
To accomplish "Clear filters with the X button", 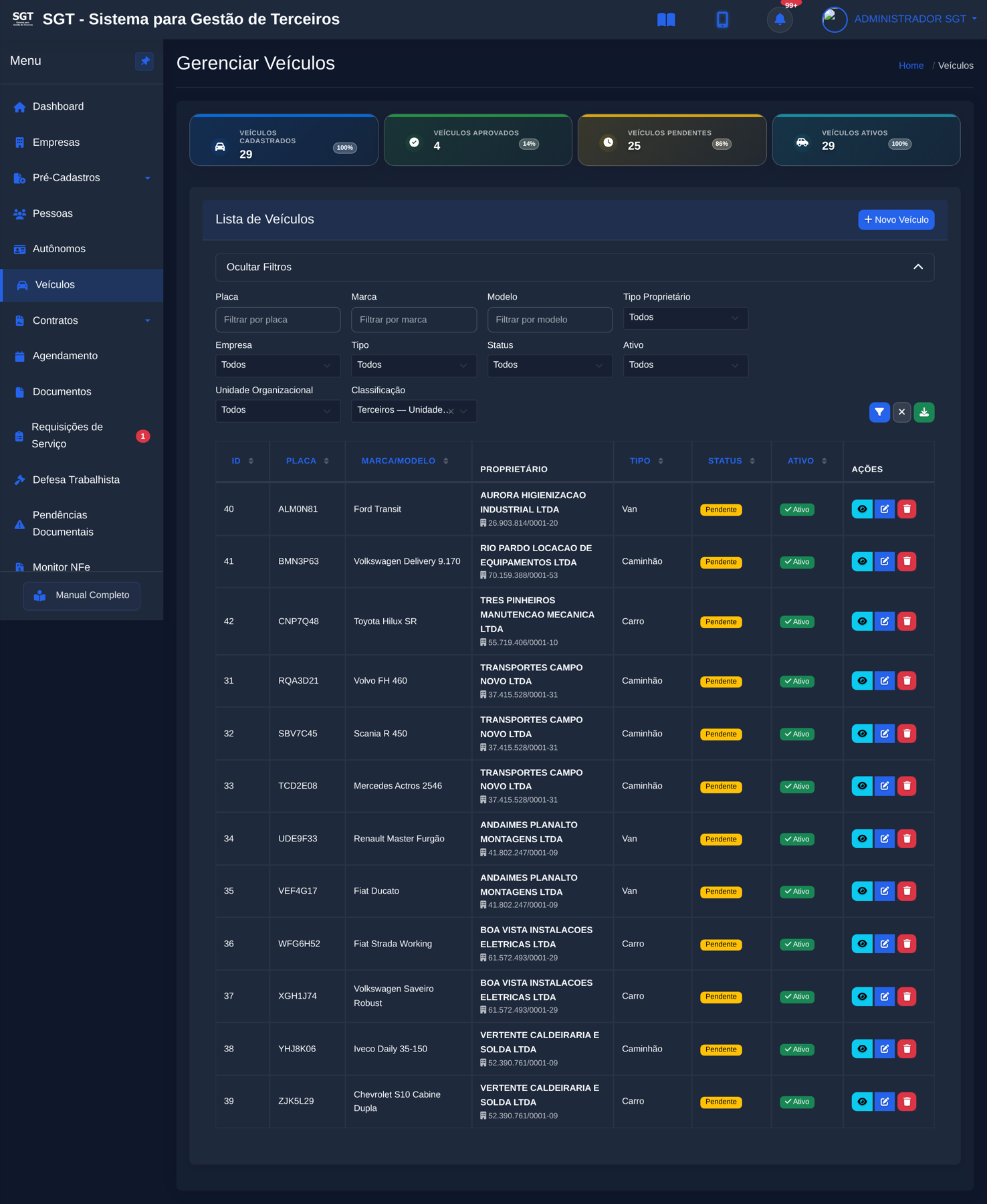I will click(901, 412).
